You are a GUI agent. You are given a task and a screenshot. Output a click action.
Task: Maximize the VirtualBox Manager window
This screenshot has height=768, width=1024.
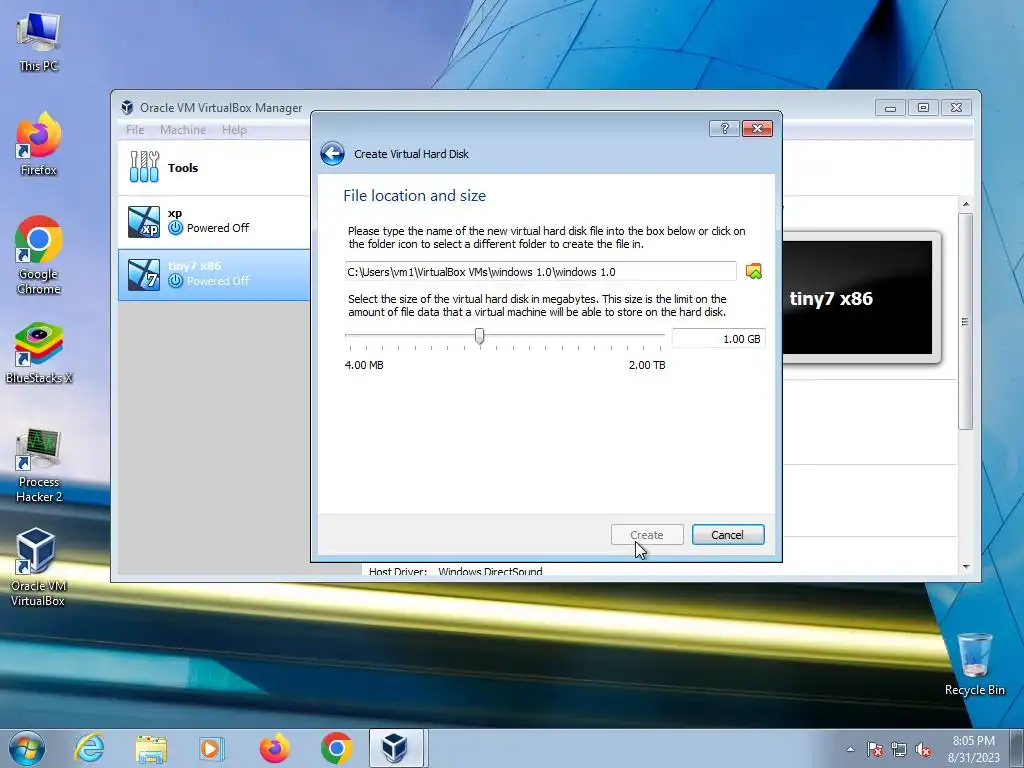[923, 108]
